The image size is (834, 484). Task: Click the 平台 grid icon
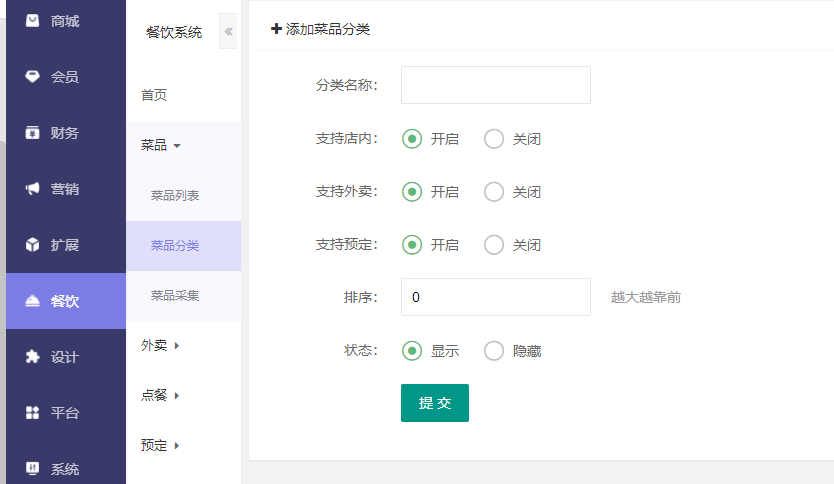(33, 412)
